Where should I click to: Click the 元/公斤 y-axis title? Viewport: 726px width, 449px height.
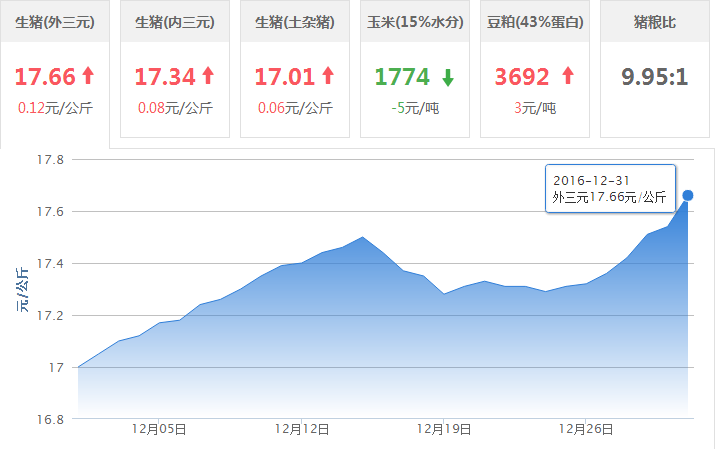click(22, 290)
